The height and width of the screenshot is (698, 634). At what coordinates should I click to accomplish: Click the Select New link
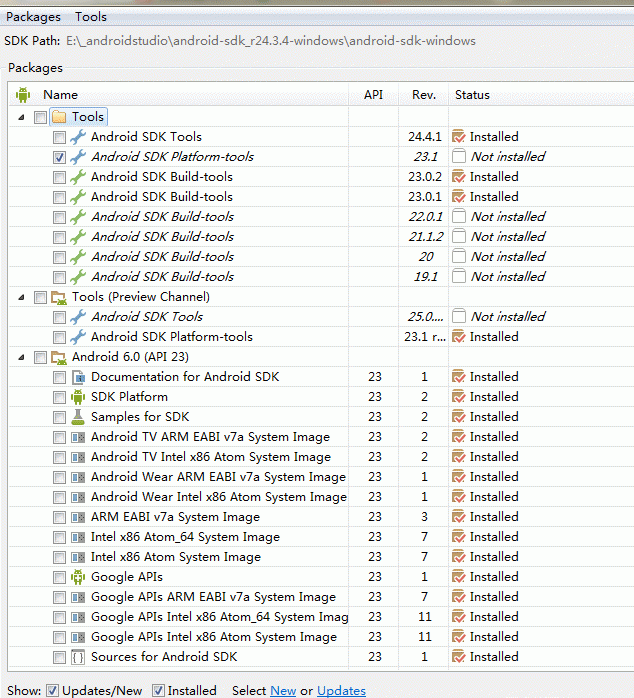pyautogui.click(x=283, y=690)
